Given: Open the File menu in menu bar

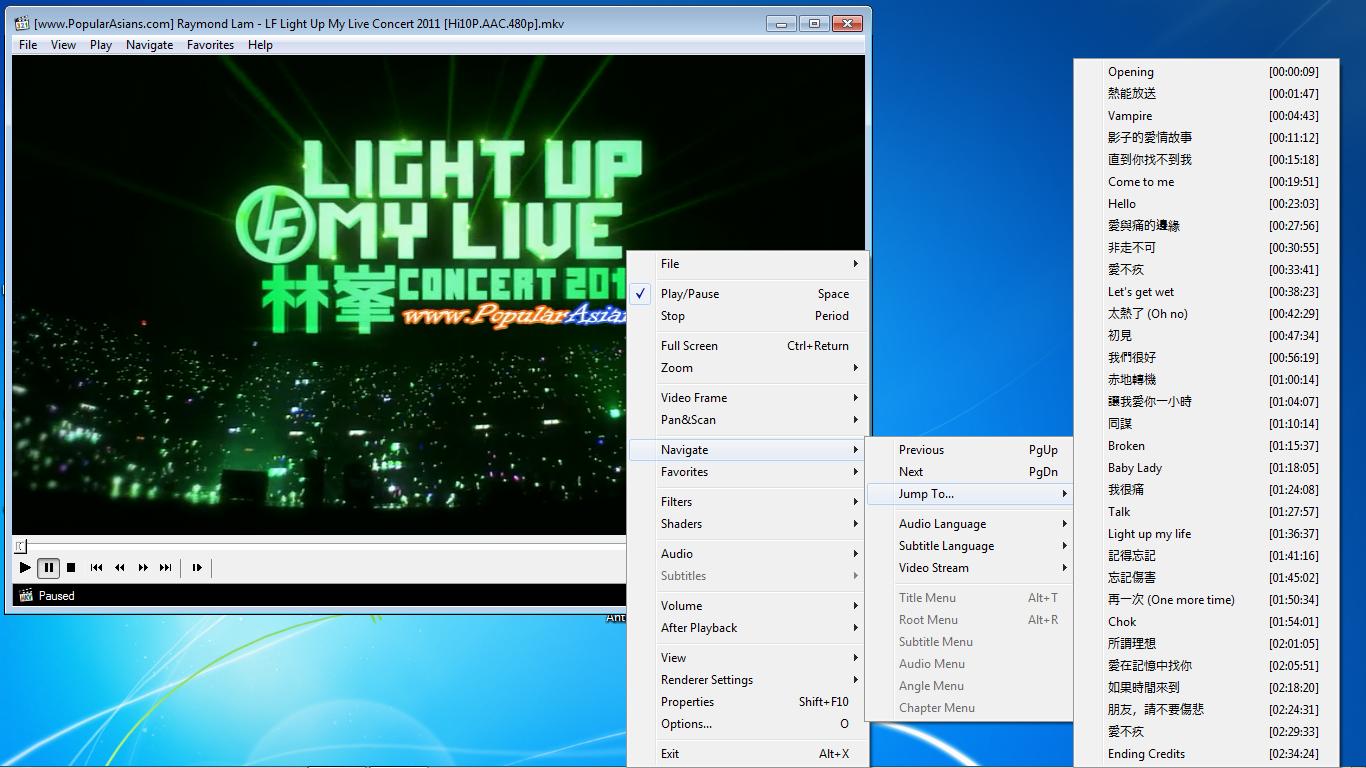Looking at the screenshot, I should pos(28,45).
